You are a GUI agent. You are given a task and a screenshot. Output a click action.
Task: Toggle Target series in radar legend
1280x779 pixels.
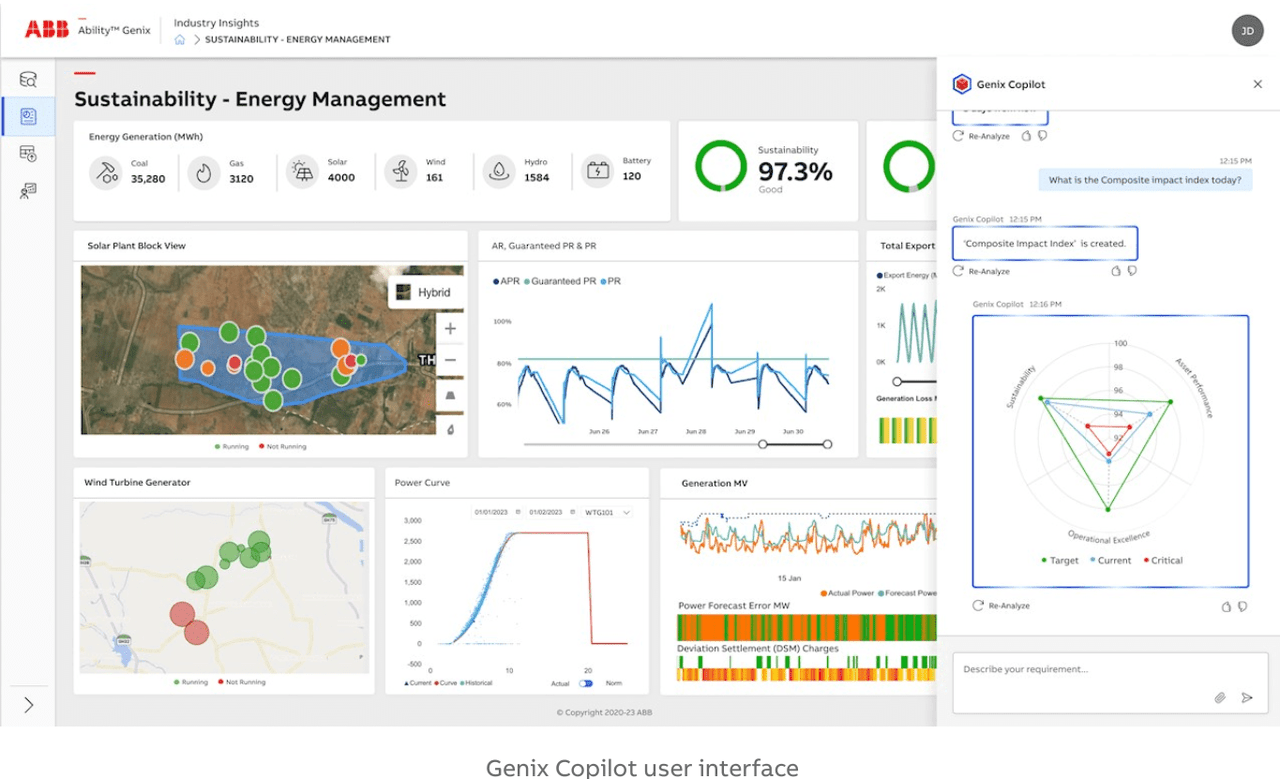click(x=1060, y=561)
